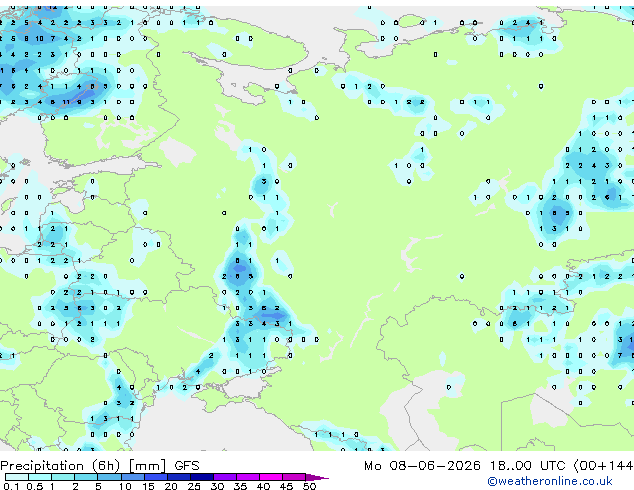Click the 0.1–0.5 mm legend color box
Image resolution: width=634 pixels, height=490 pixels.
[17, 477]
